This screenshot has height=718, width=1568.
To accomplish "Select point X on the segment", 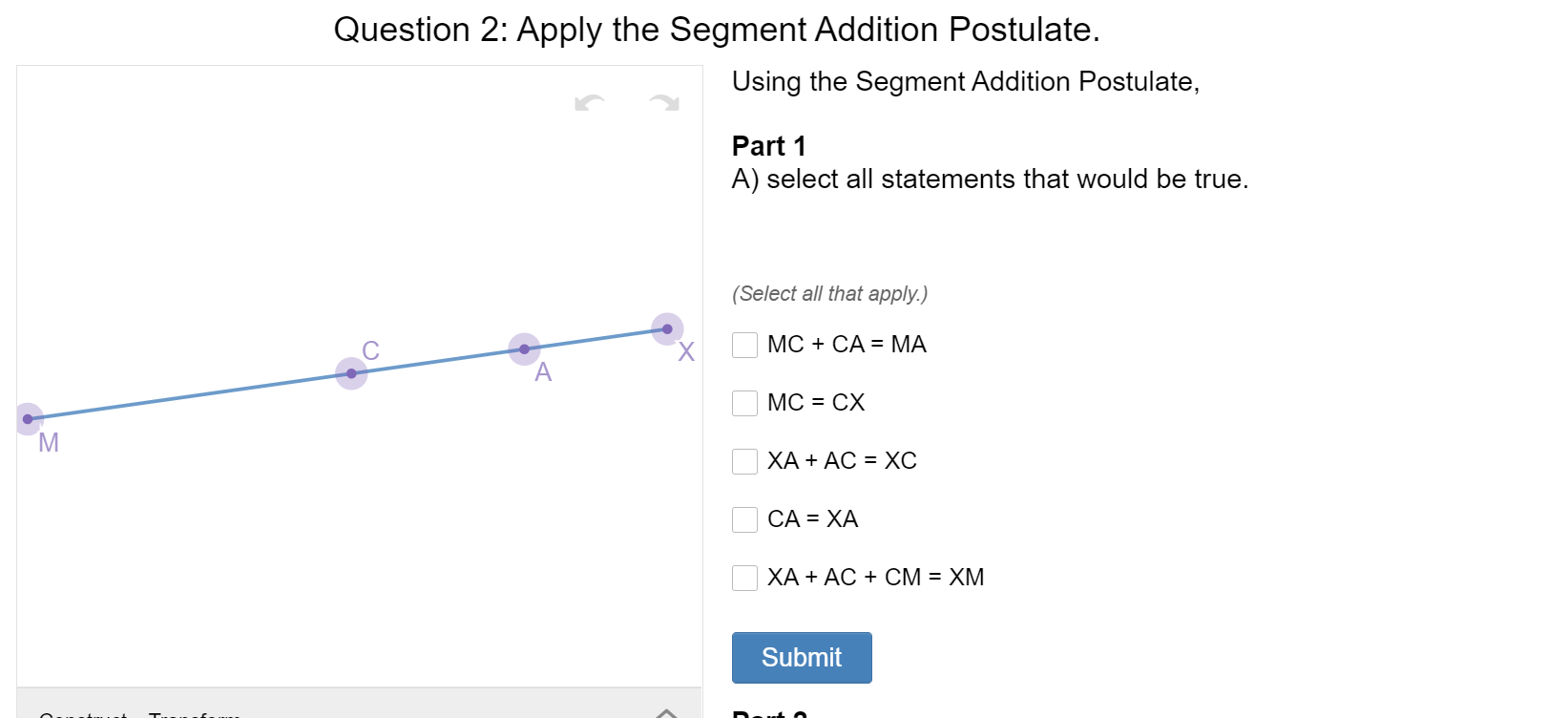I will pos(667,328).
